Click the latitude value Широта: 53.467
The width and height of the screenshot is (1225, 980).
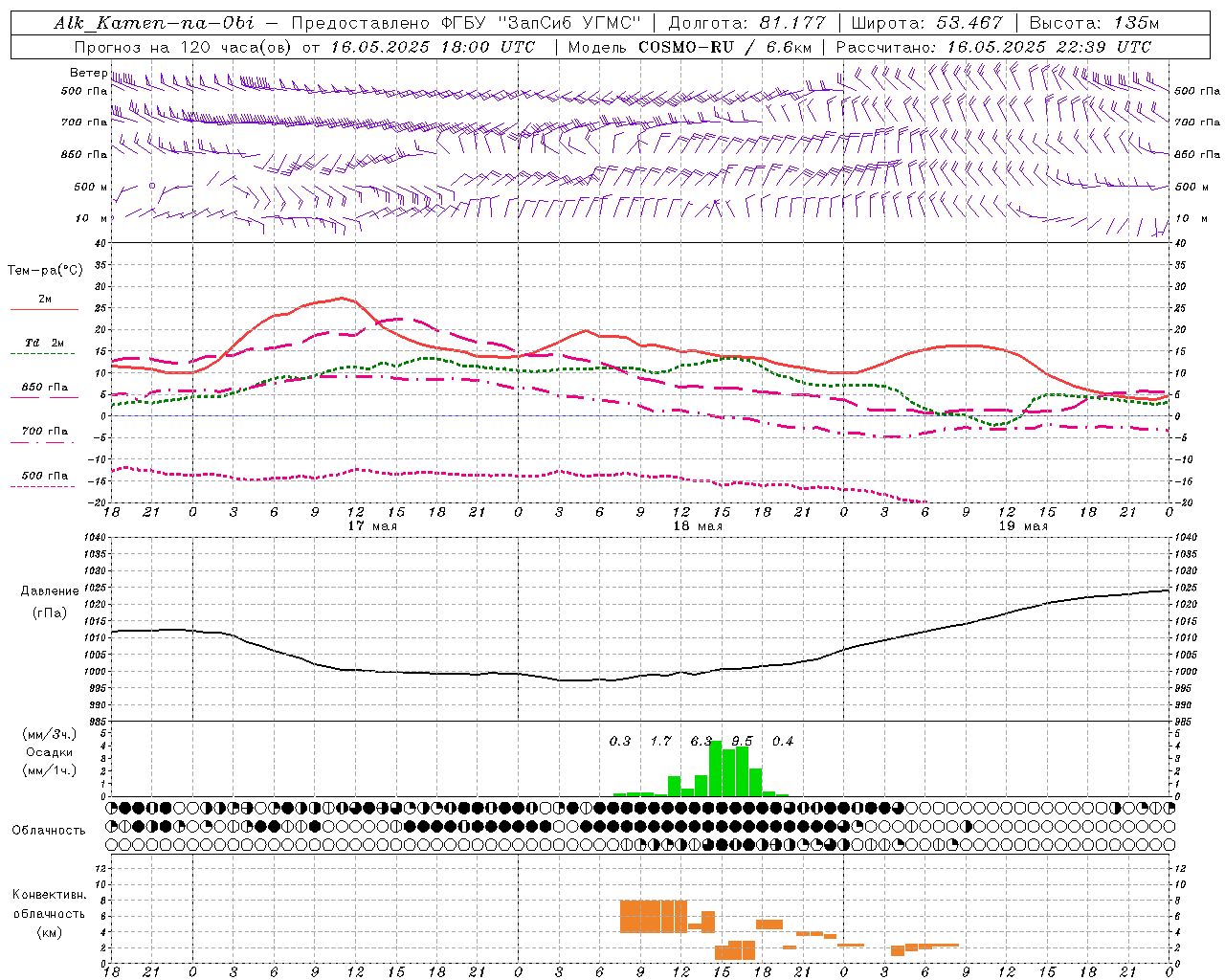pos(926,23)
